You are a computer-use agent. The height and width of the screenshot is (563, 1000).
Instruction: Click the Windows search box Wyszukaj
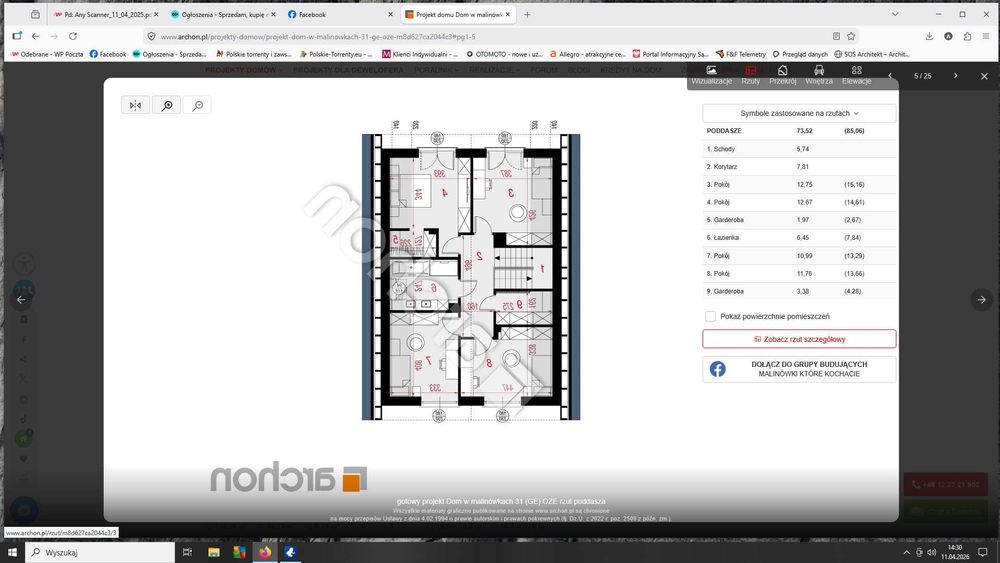(100, 552)
